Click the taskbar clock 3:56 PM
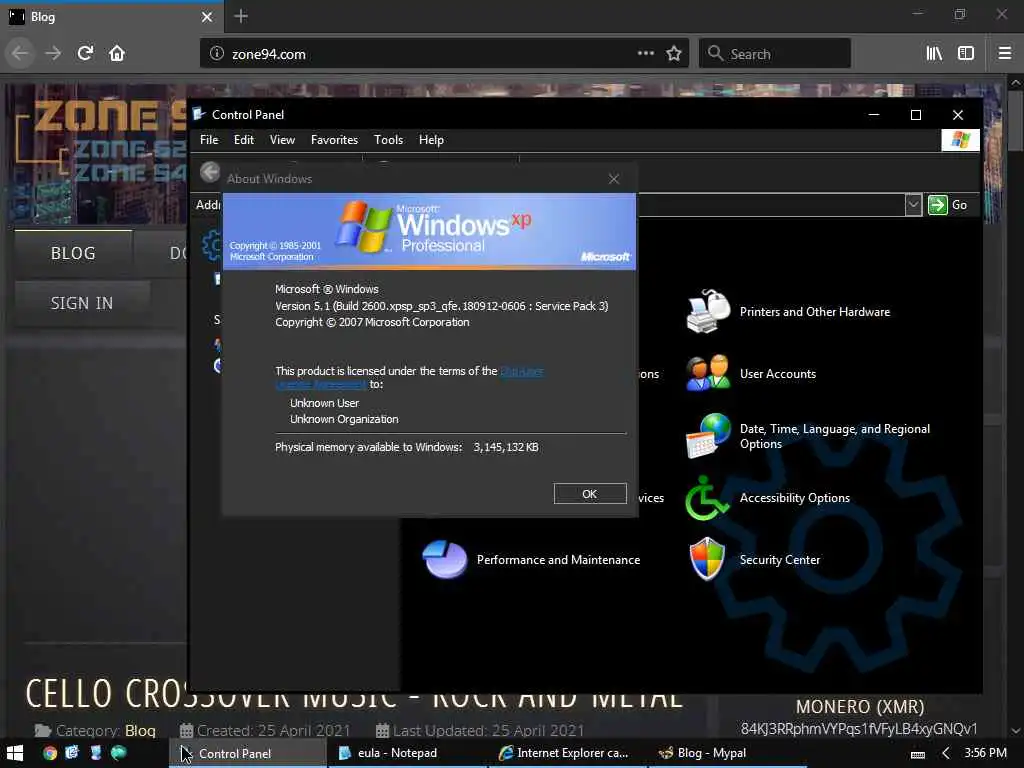The width and height of the screenshot is (1024, 768). click(985, 753)
